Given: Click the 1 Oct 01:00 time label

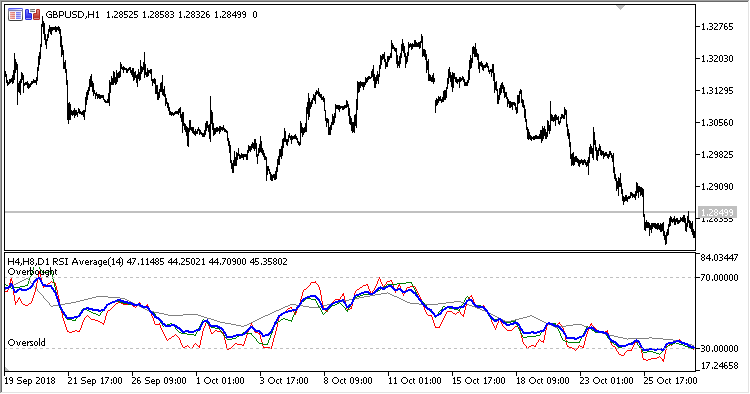Looking at the screenshot, I should click(x=221, y=381).
